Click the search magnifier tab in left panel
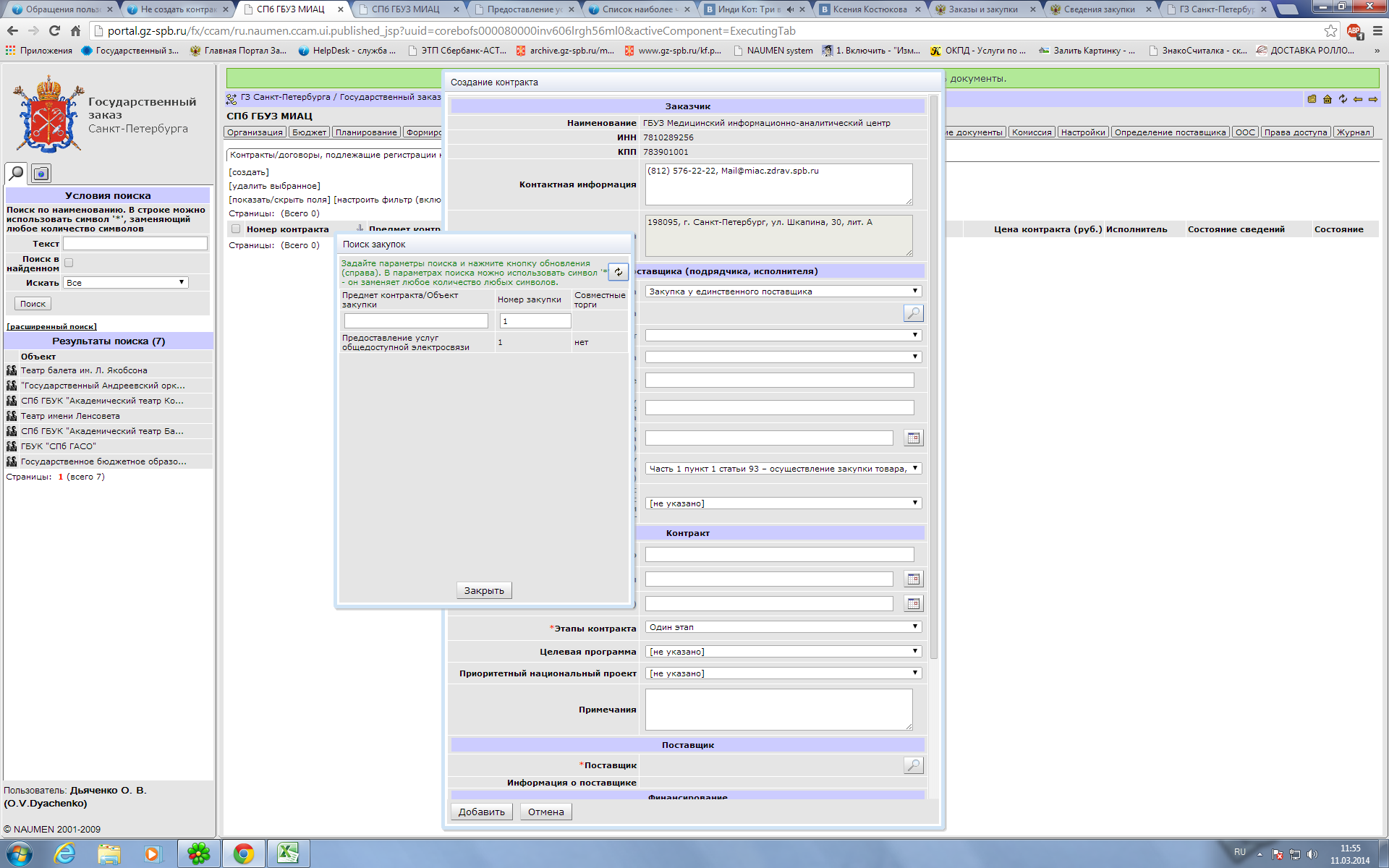 [x=16, y=173]
